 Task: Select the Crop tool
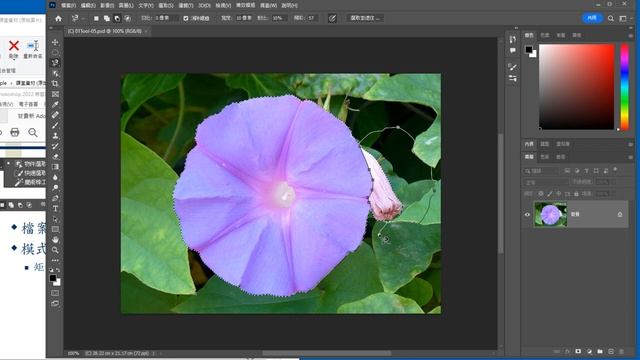55,84
